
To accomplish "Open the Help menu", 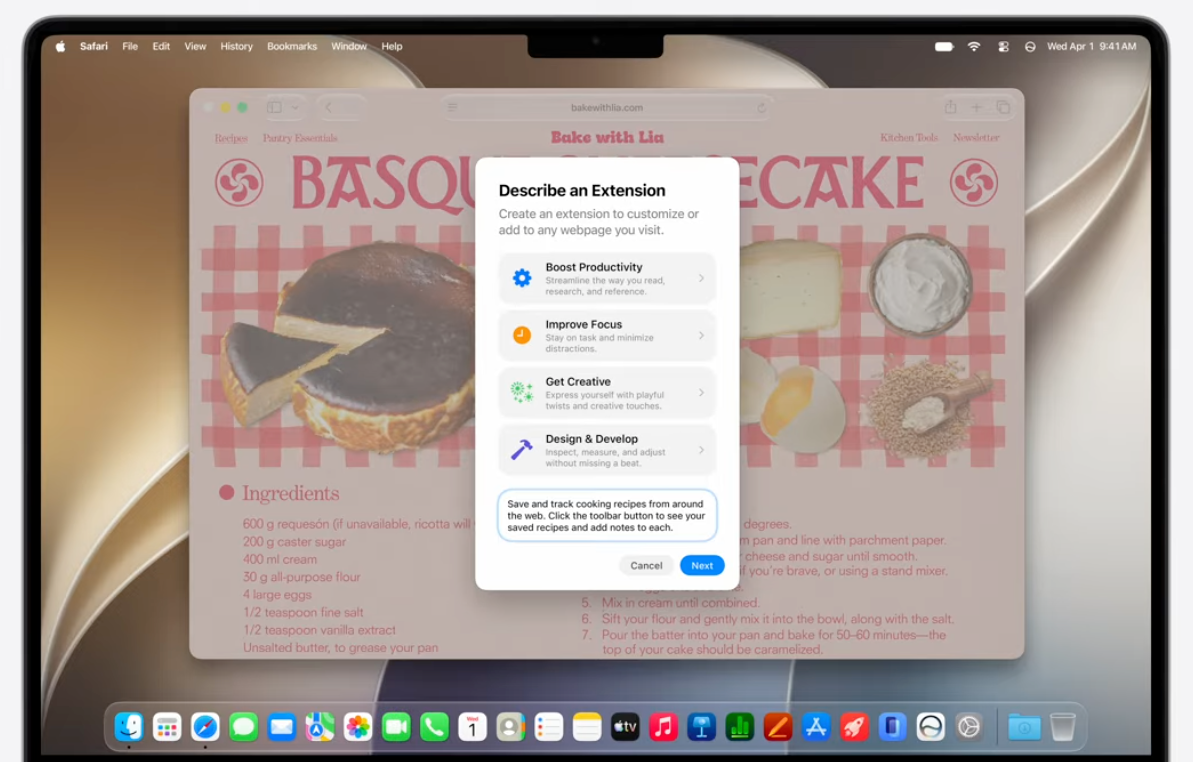I will [x=392, y=46].
